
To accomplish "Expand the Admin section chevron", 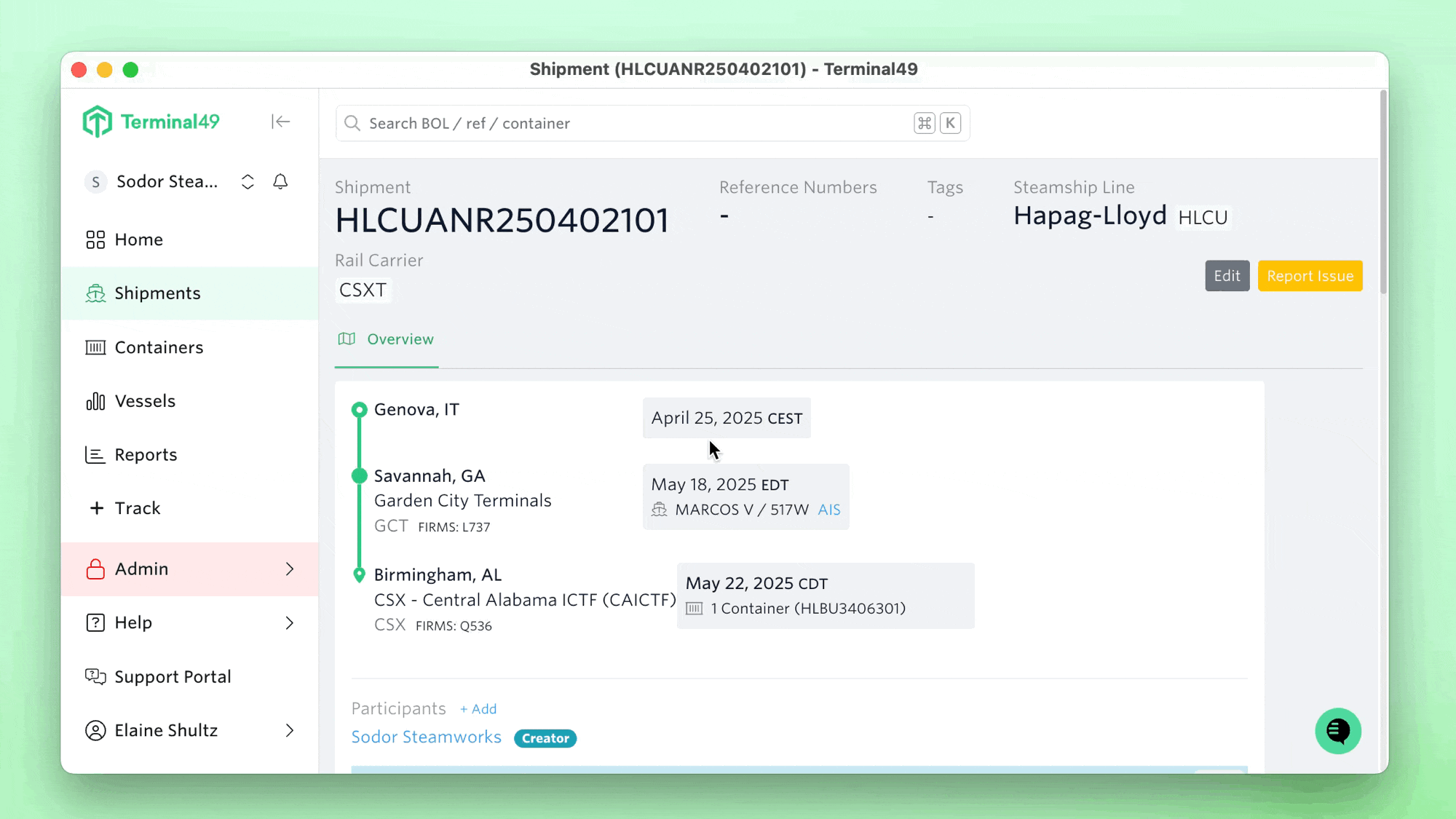I will point(289,569).
